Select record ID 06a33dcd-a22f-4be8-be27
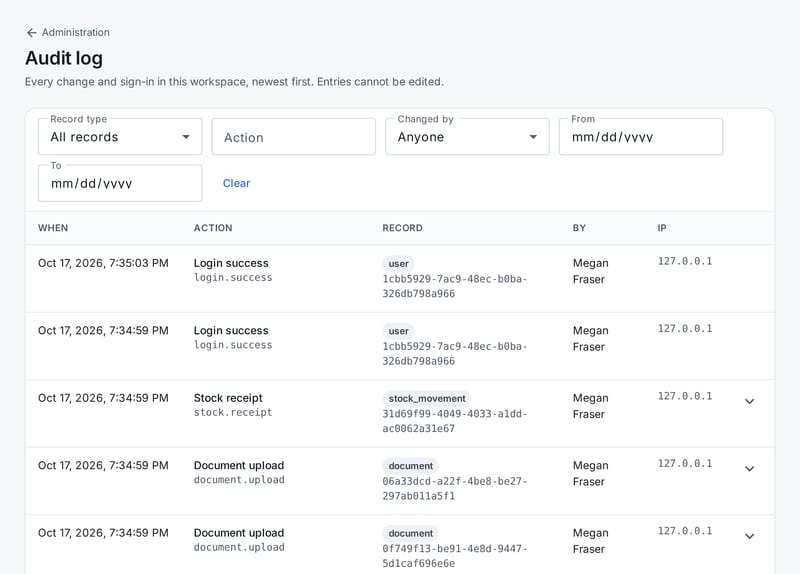Image resolution: width=800 pixels, height=574 pixels. click(455, 488)
